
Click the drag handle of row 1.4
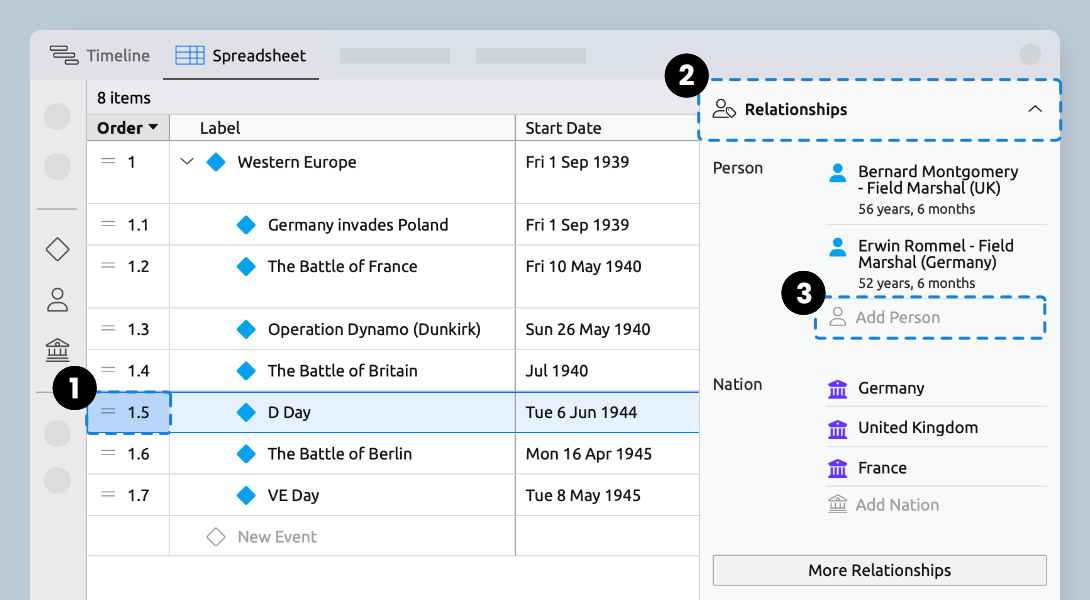pos(108,370)
